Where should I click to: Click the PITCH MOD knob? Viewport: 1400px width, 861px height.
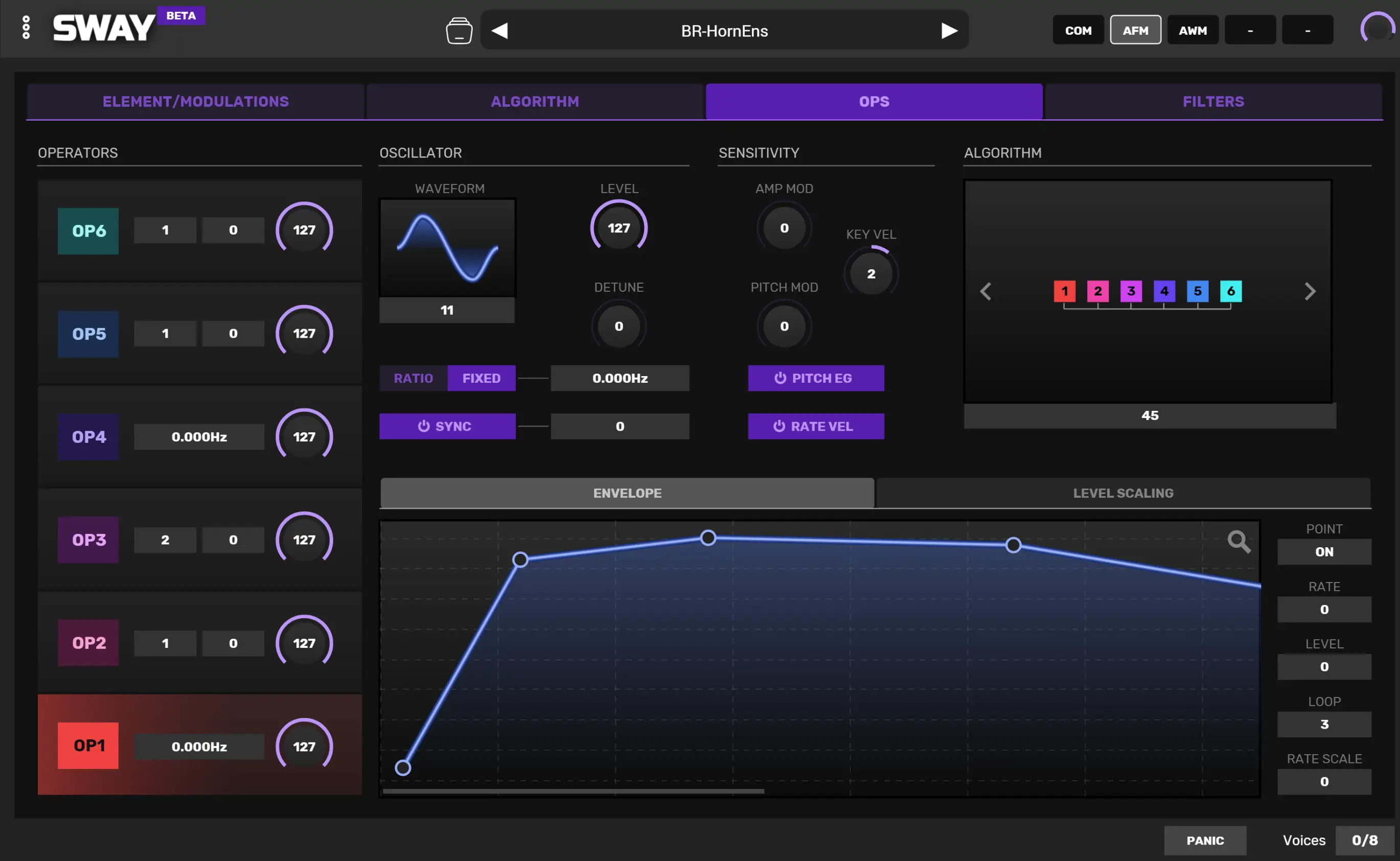tap(784, 327)
